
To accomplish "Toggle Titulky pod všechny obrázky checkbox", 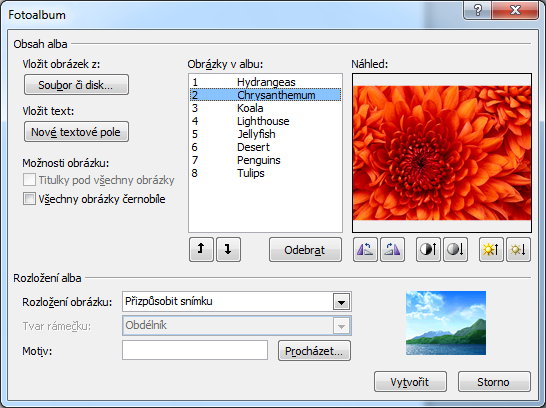I will click(x=29, y=180).
